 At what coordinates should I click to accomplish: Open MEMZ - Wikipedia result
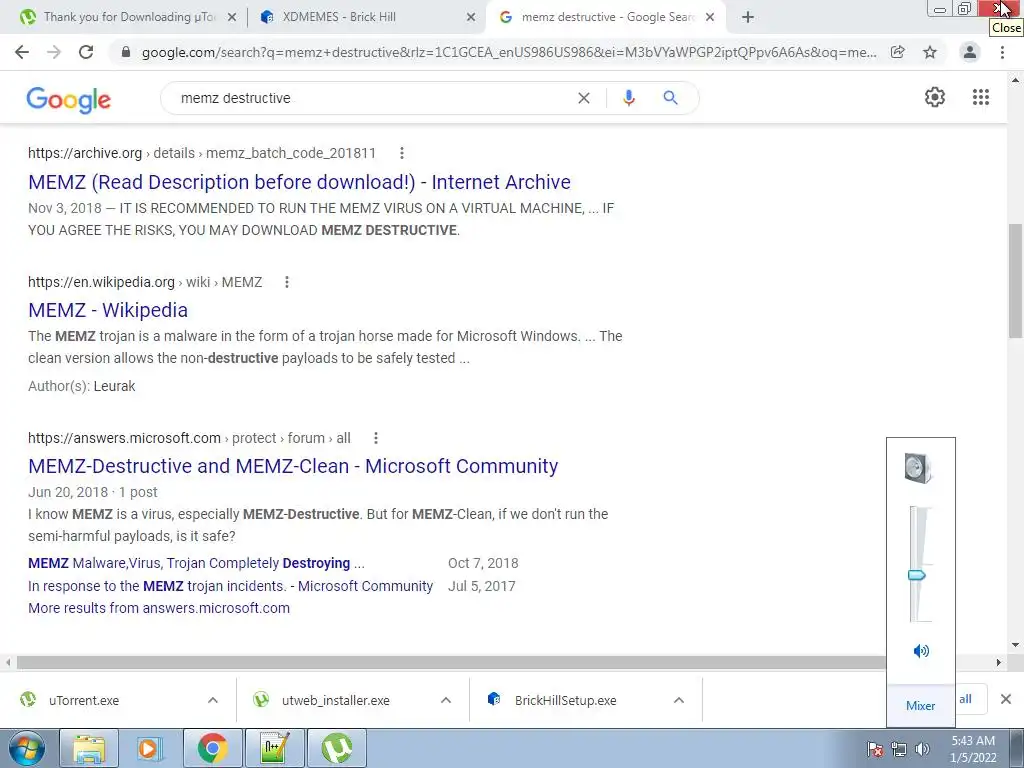108,310
